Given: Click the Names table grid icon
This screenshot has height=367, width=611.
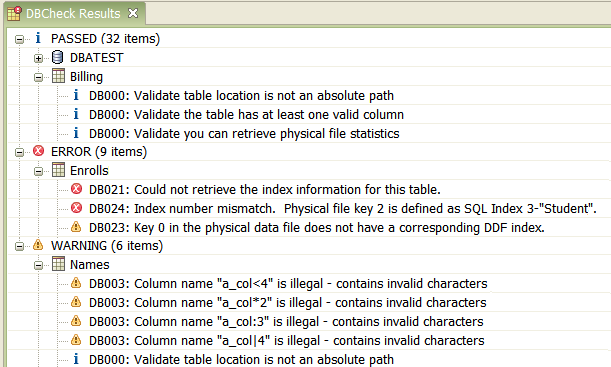Looking at the screenshot, I should pyautogui.click(x=58, y=264).
